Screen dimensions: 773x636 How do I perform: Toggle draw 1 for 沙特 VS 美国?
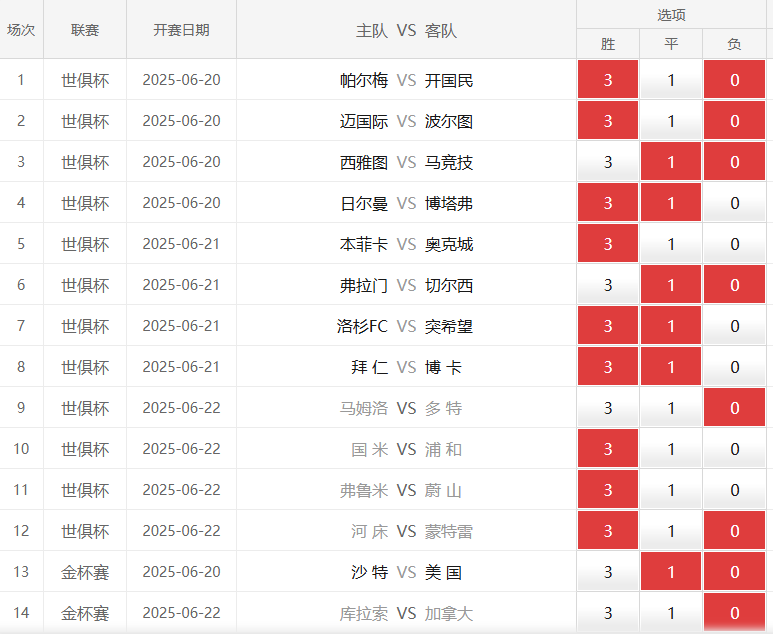671,571
